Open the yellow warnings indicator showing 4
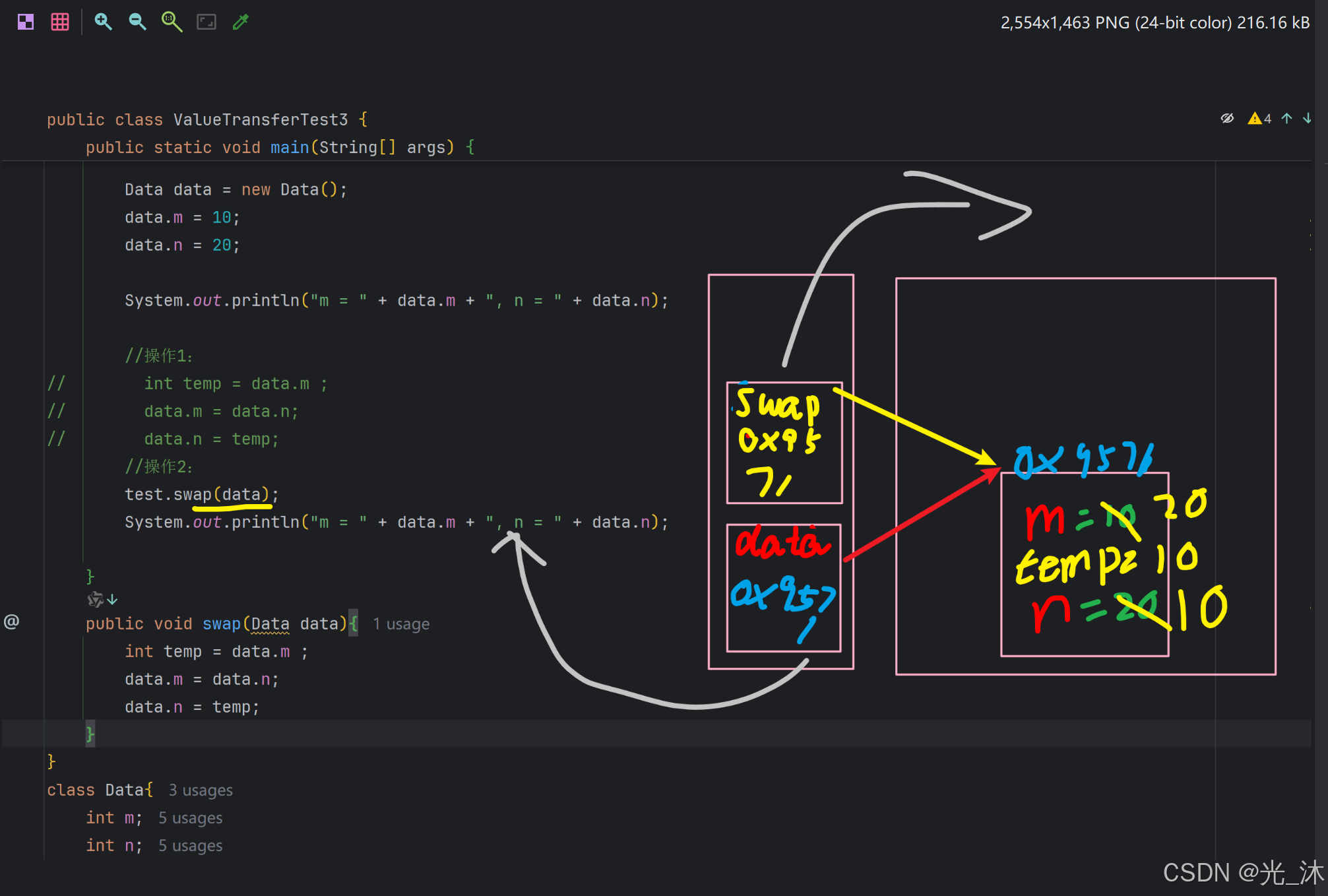 1259,119
